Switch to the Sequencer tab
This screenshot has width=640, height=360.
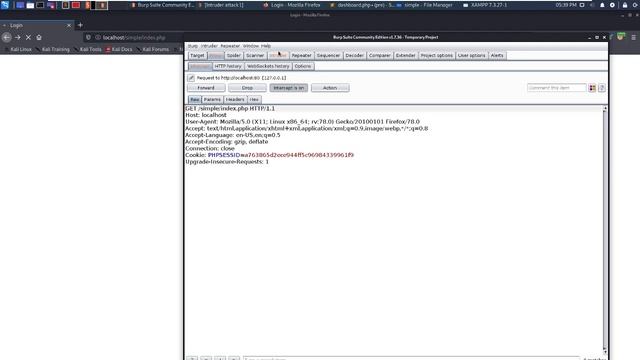point(329,56)
